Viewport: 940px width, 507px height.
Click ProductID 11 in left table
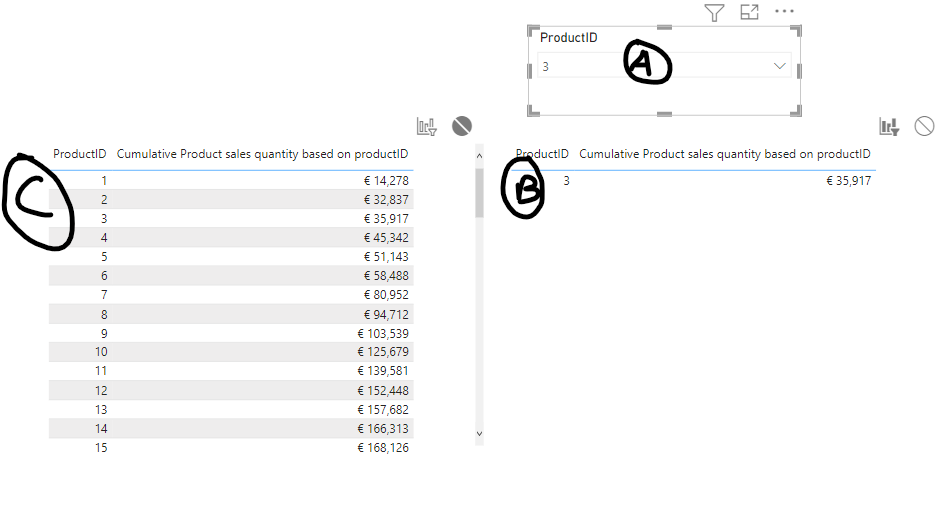coord(101,371)
